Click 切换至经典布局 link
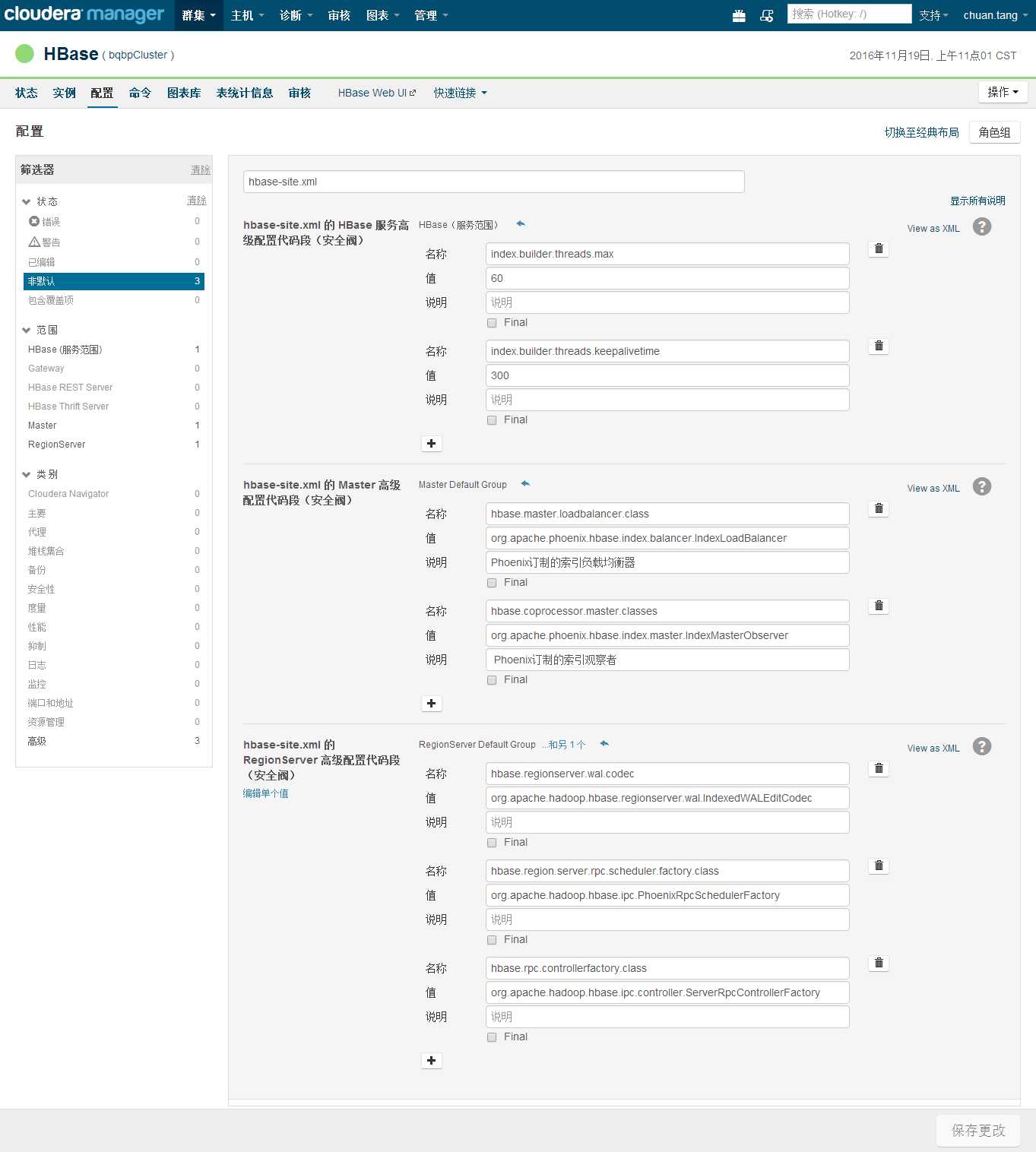This screenshot has width=1036, height=1152. (921, 132)
